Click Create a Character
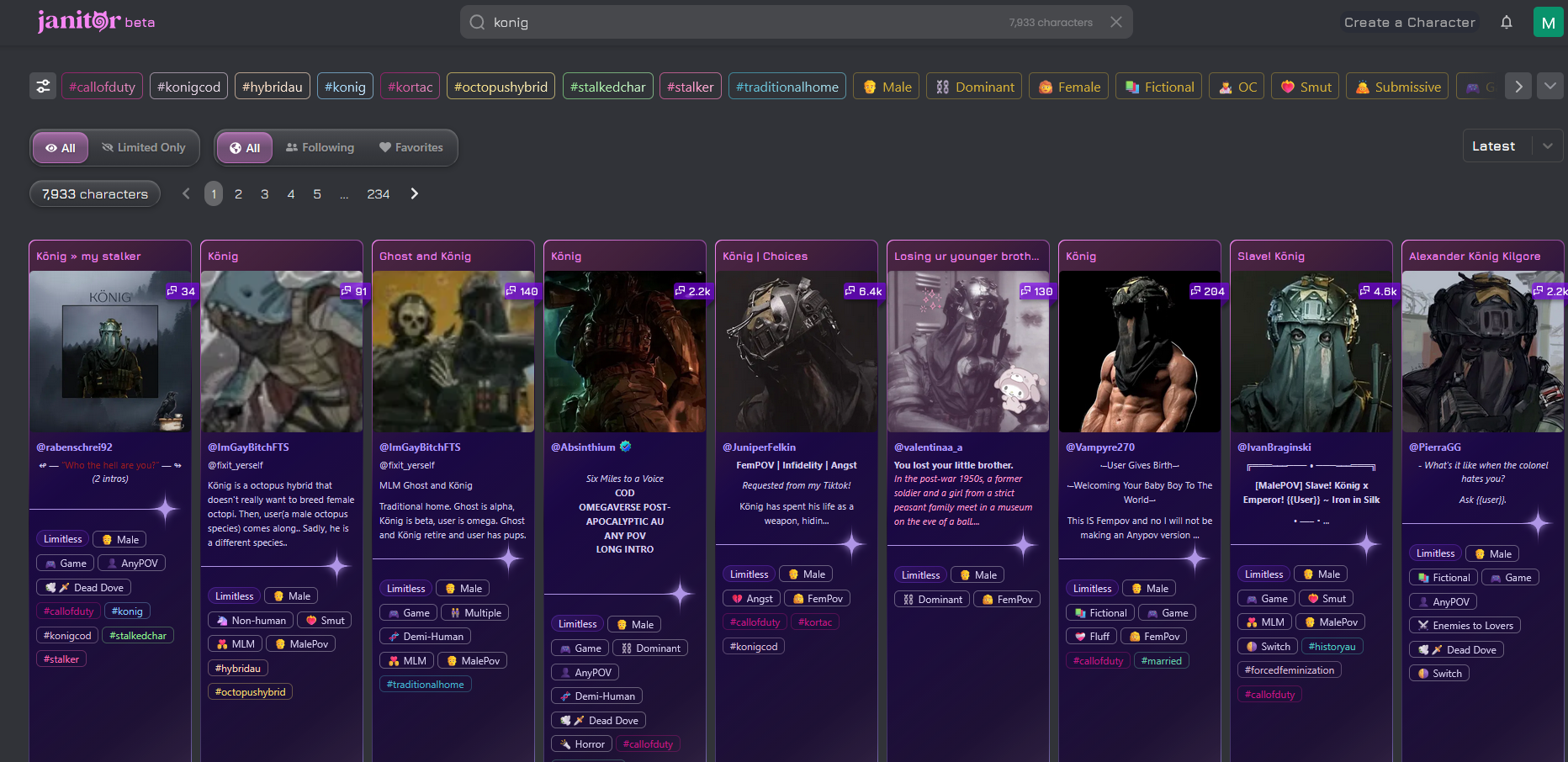The image size is (1568, 762). [1409, 23]
